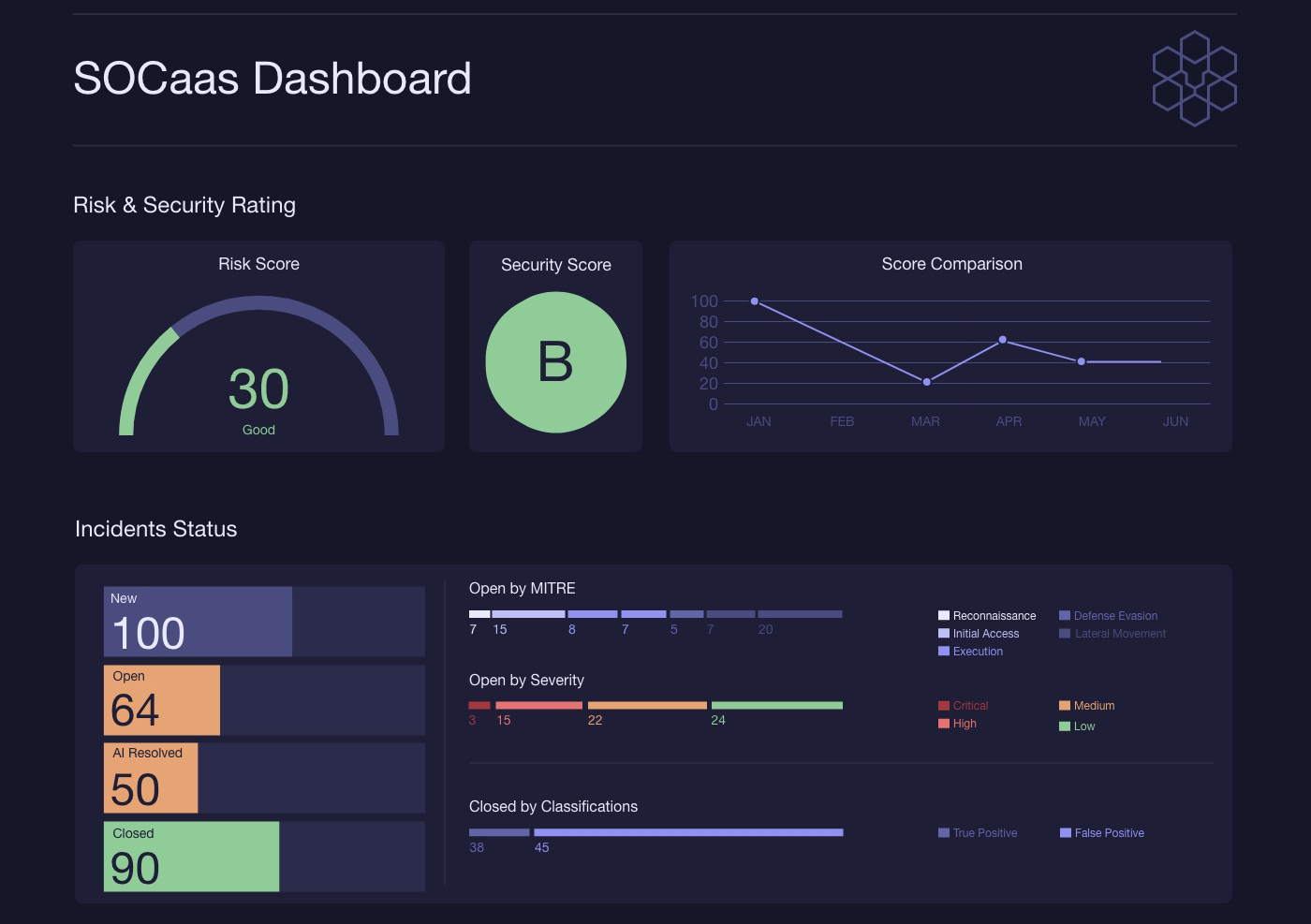
Task: Click the Medium severity legend square
Action: click(1065, 706)
